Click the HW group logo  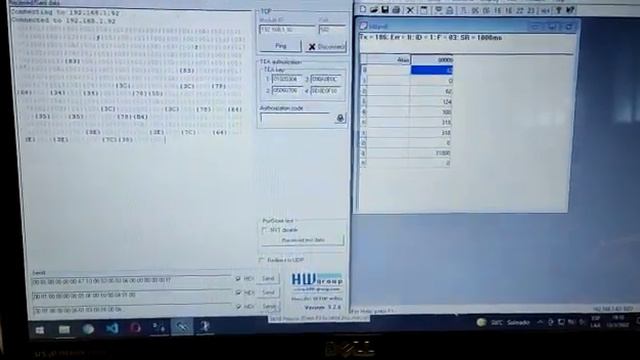pyautogui.click(x=317, y=280)
